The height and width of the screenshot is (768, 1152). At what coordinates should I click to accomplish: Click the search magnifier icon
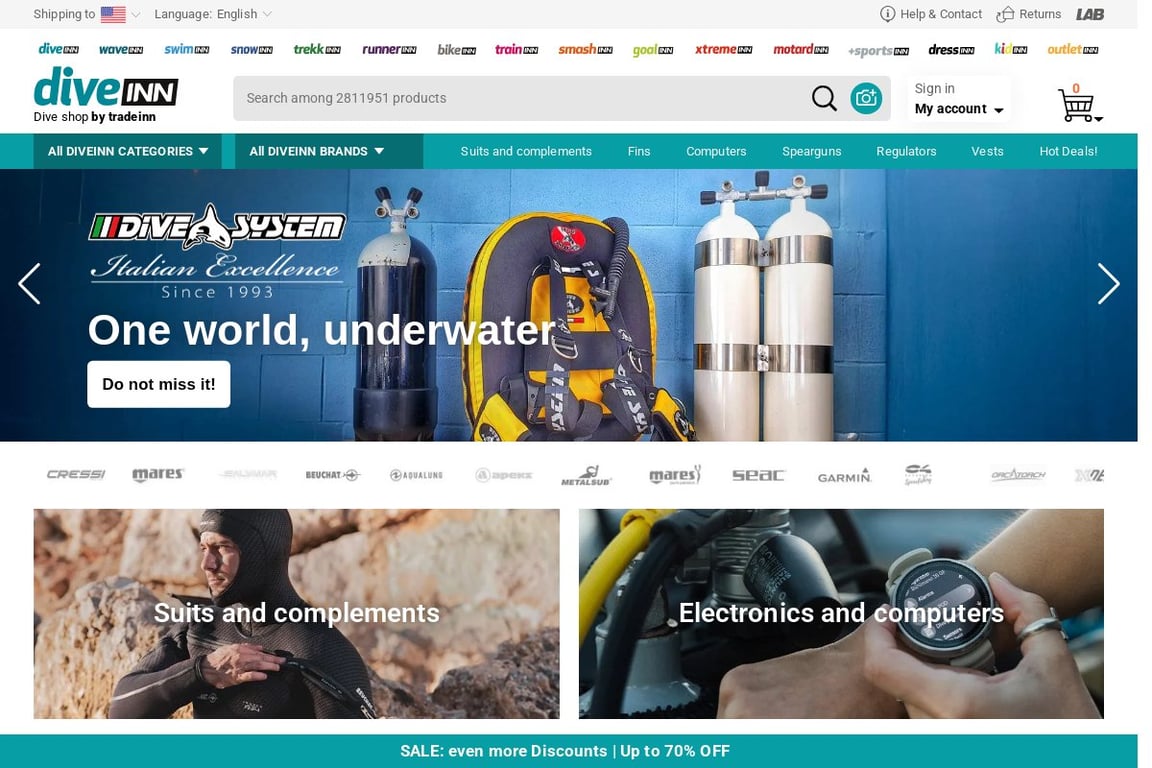coord(824,98)
